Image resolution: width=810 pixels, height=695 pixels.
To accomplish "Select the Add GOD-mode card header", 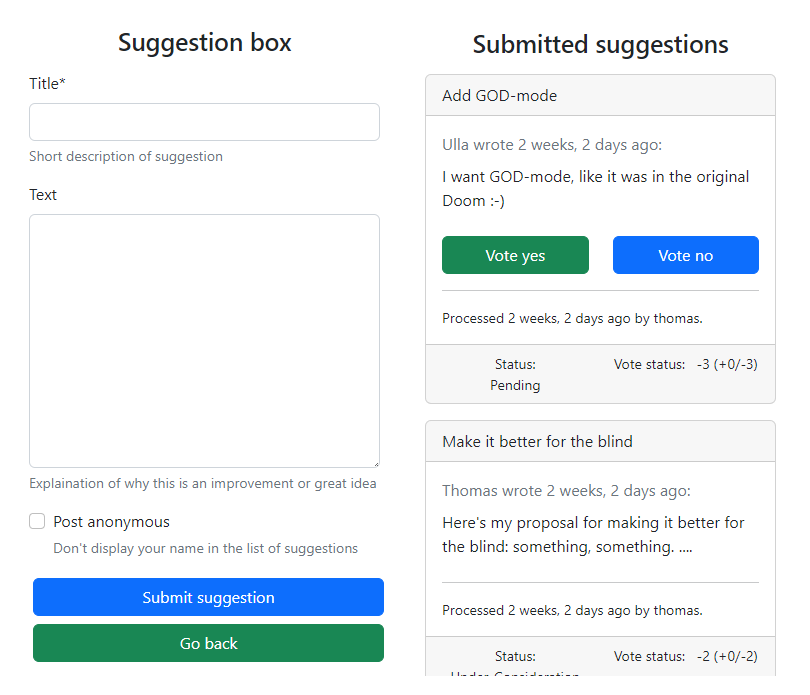I will click(x=600, y=96).
